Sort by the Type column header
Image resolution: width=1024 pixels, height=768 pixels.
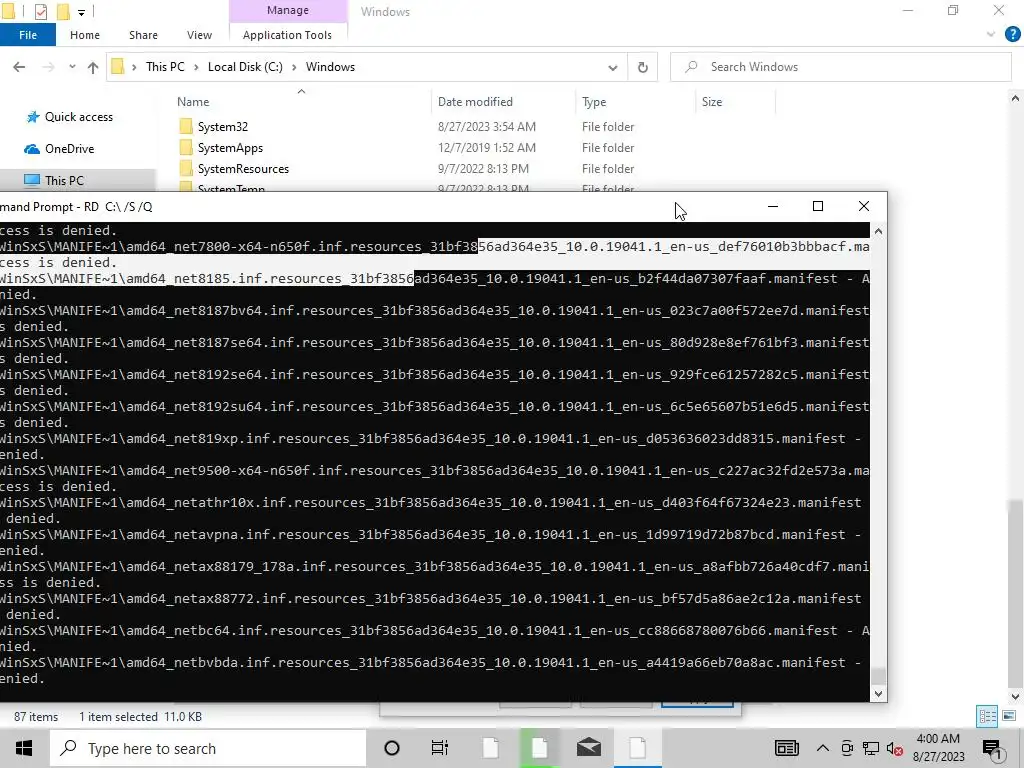pyautogui.click(x=594, y=102)
